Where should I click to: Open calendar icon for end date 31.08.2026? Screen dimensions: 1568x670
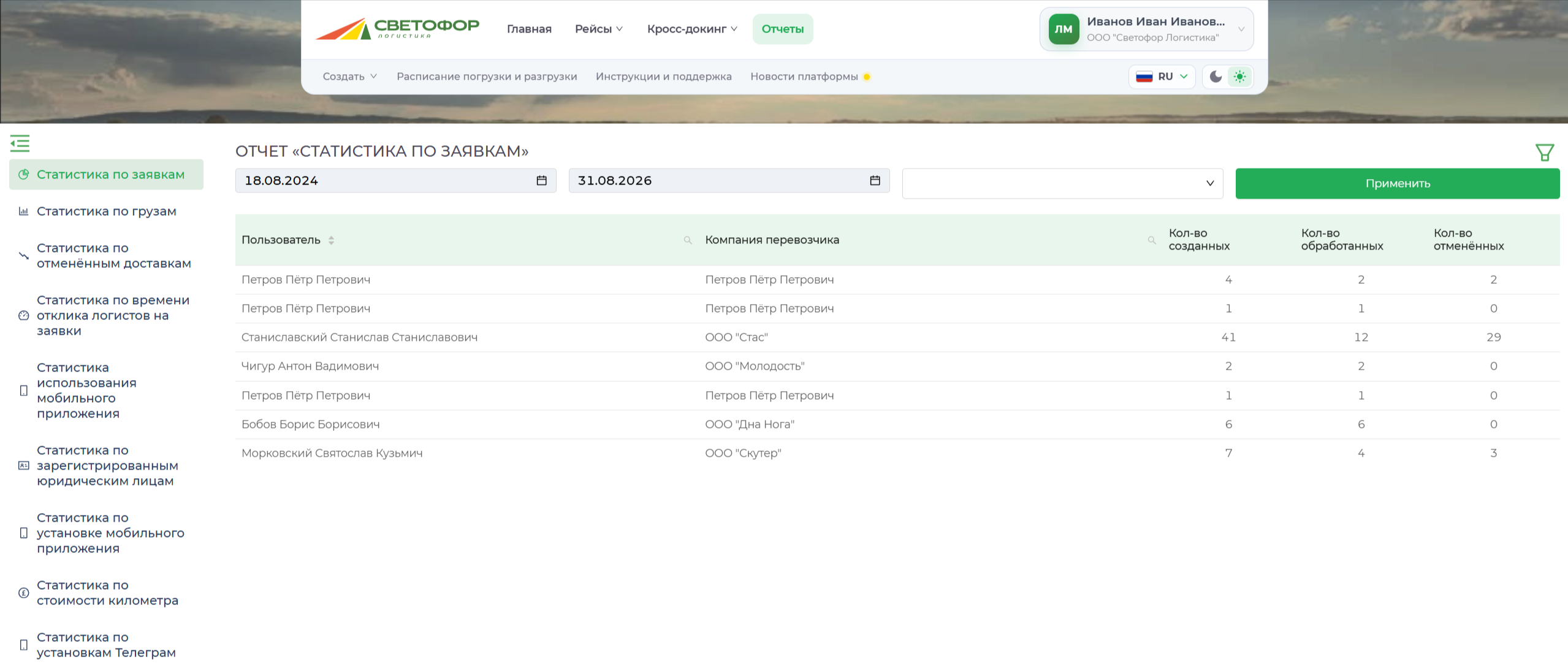click(x=875, y=180)
